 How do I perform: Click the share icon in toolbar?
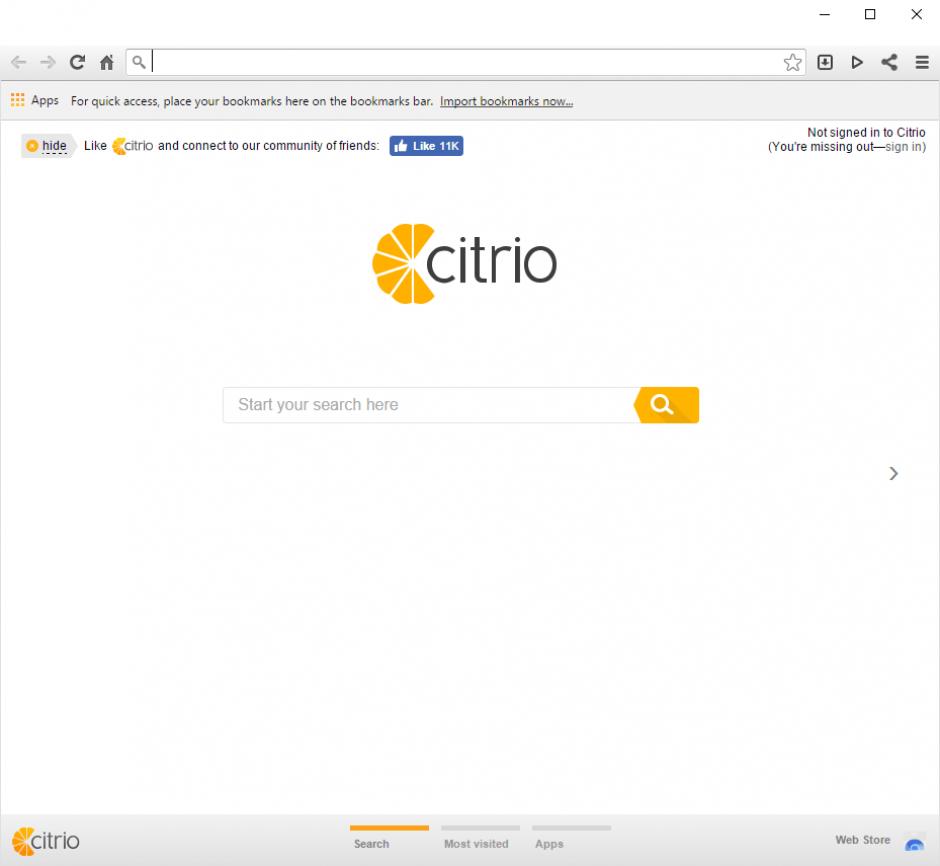pos(889,62)
